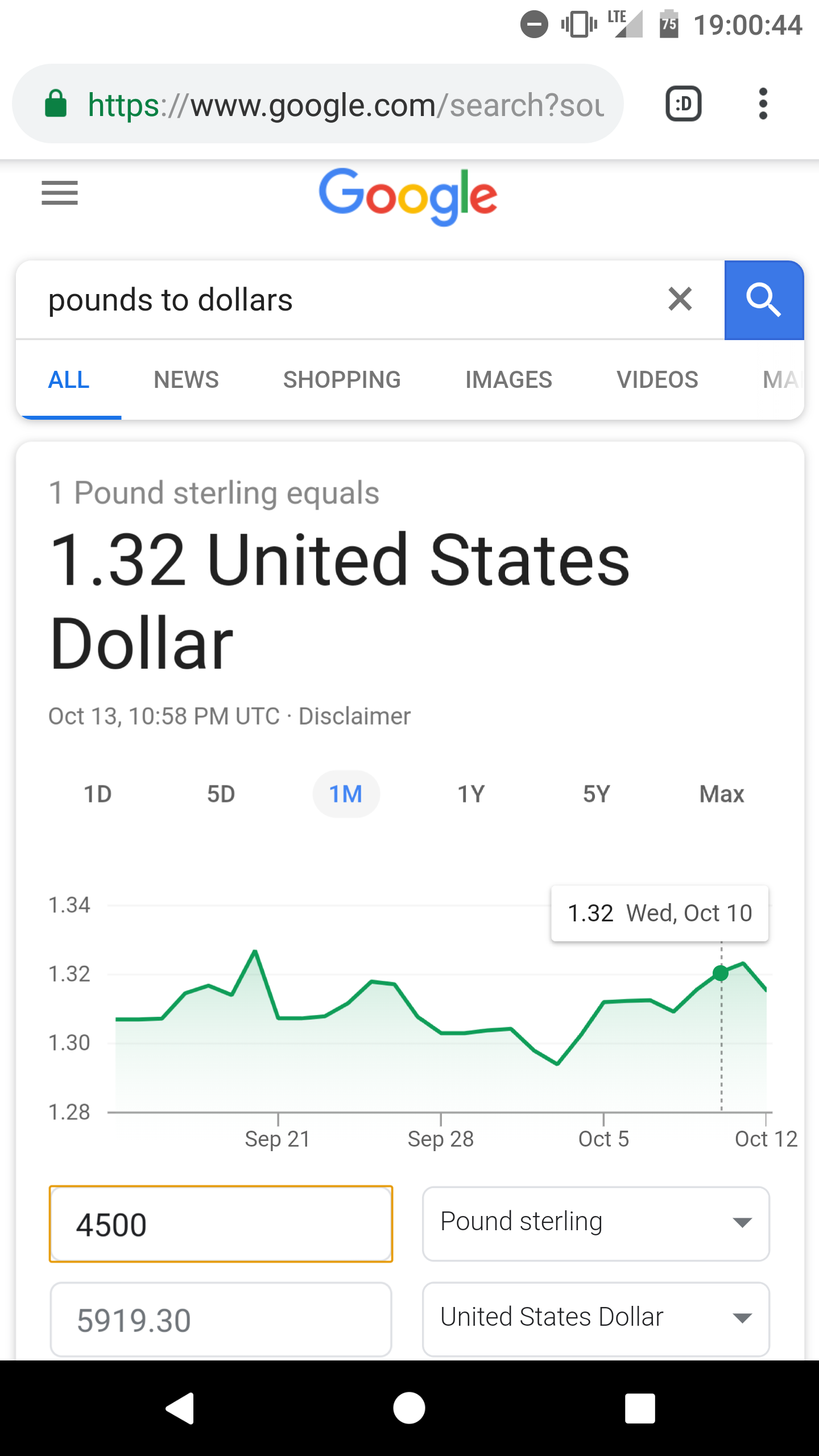Click the Oct 10 chart data point
The image size is (819, 1456).
point(721,973)
